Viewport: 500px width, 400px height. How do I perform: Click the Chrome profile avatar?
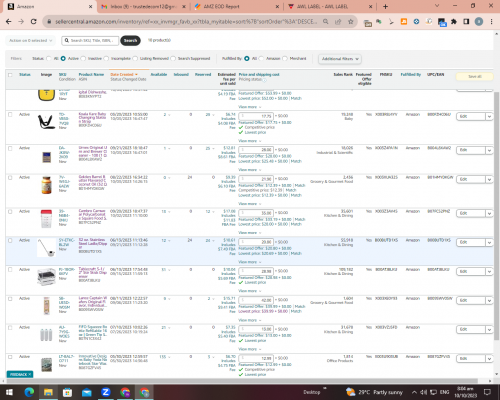click(479, 22)
